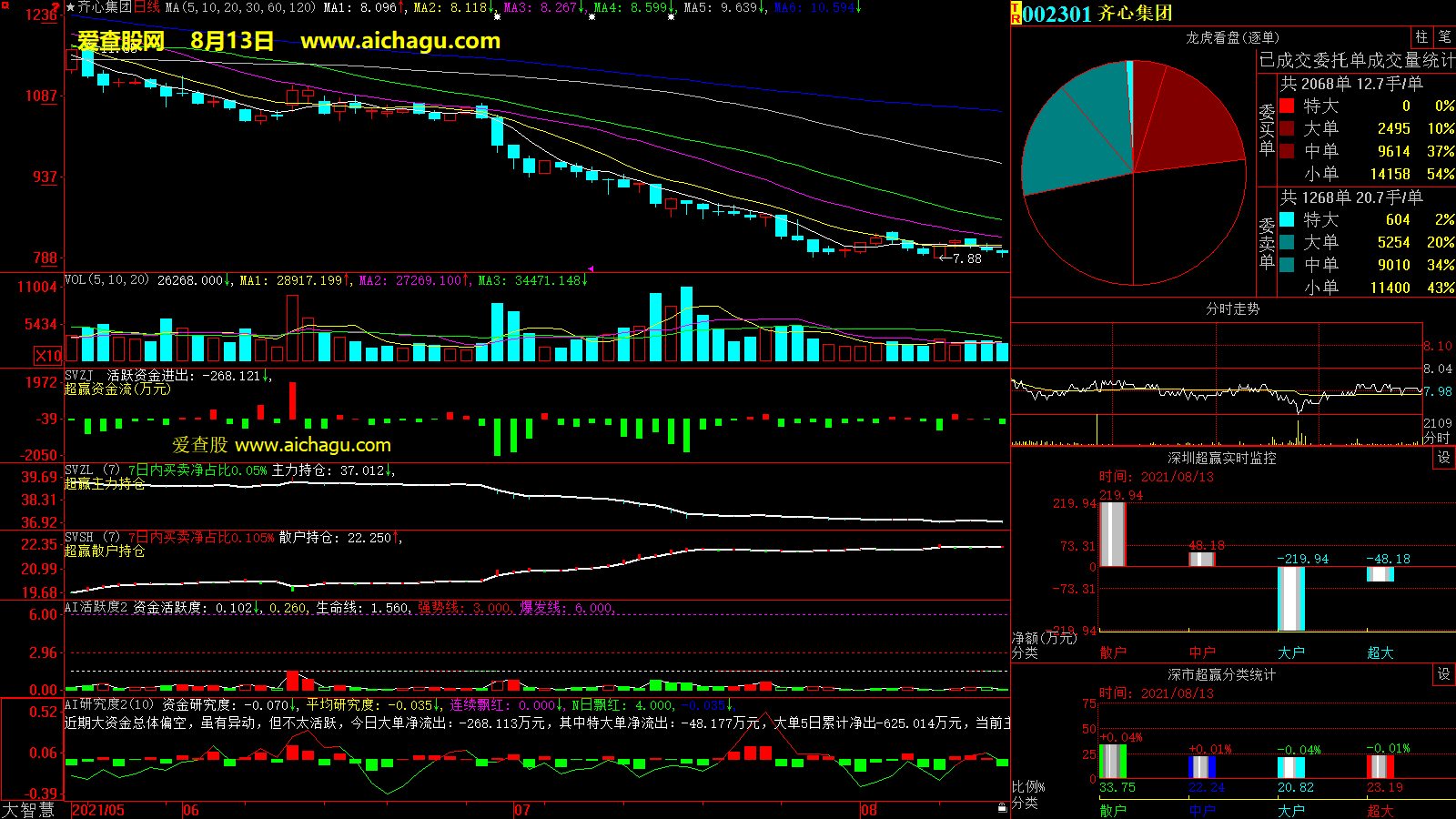Image resolution: width=1456 pixels, height=819 pixels.
Task: Select the 日线 period label
Action: point(147,7)
